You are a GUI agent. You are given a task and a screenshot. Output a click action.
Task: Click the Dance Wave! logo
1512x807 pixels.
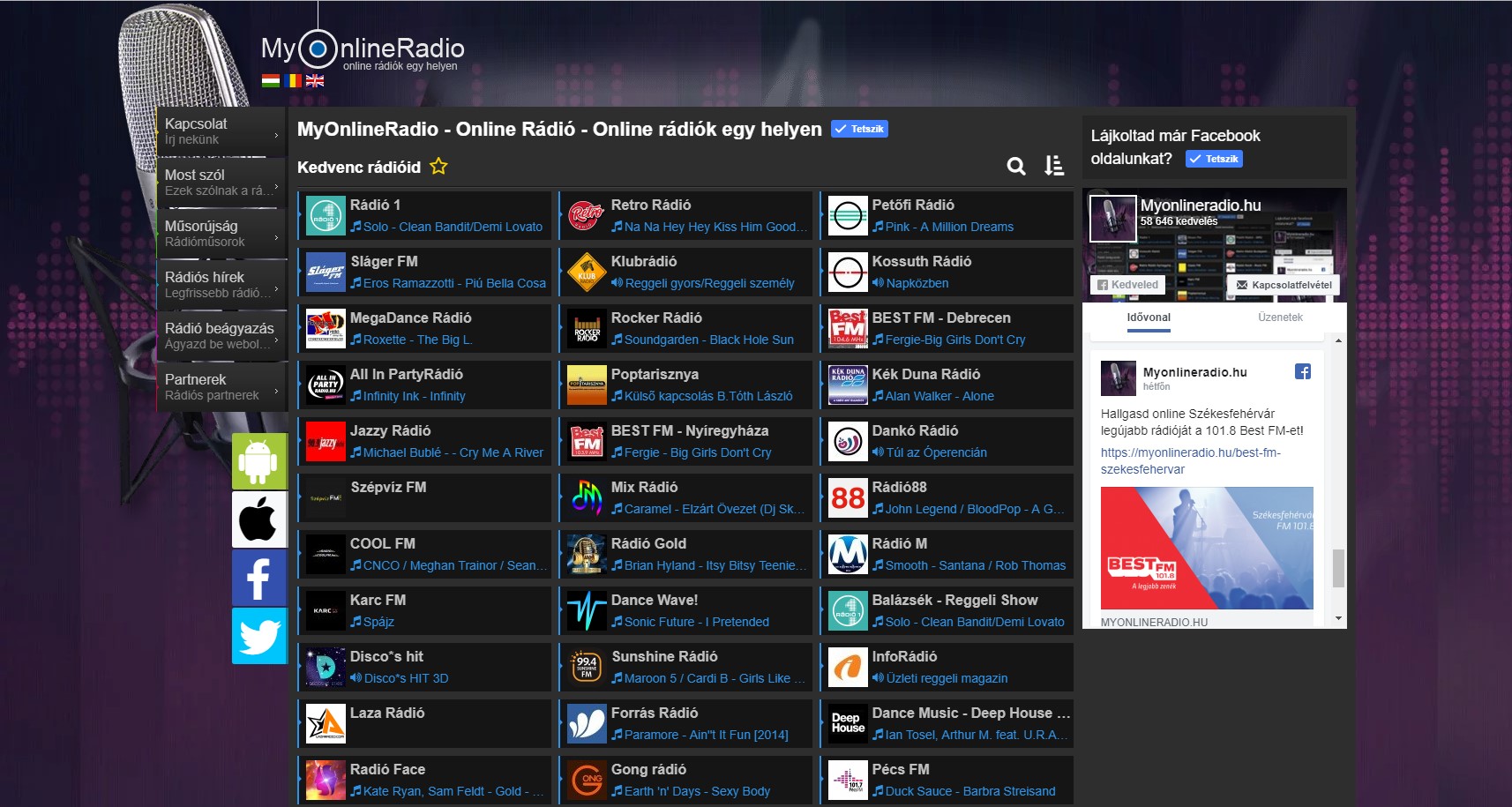coord(587,611)
